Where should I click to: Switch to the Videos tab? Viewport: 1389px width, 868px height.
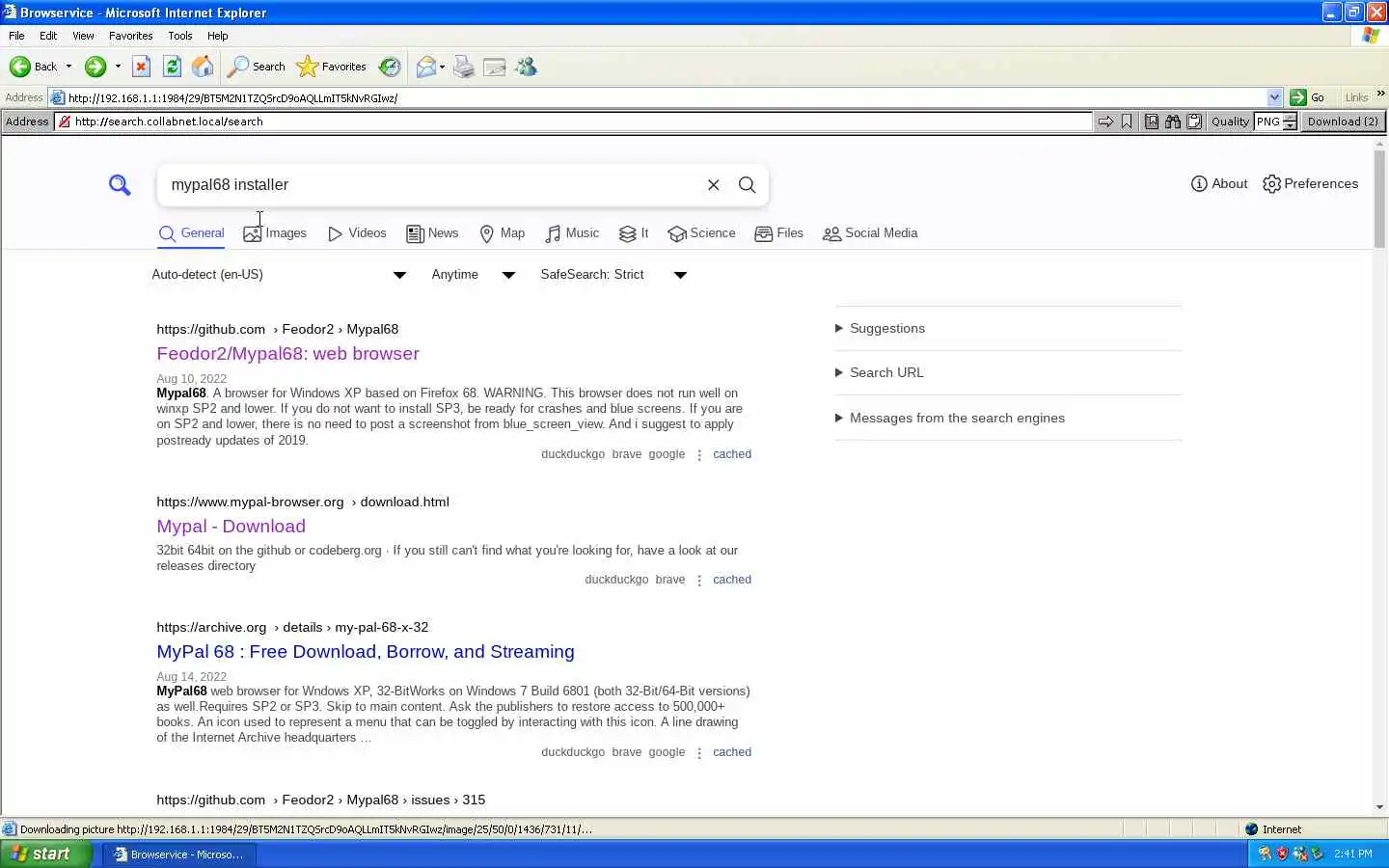(357, 233)
